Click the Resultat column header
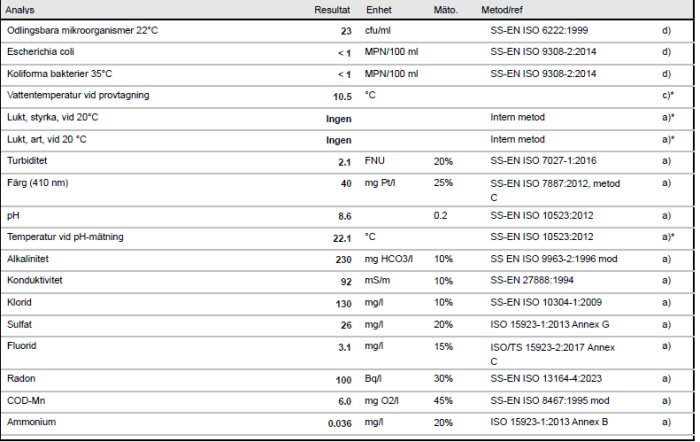 (331, 10)
